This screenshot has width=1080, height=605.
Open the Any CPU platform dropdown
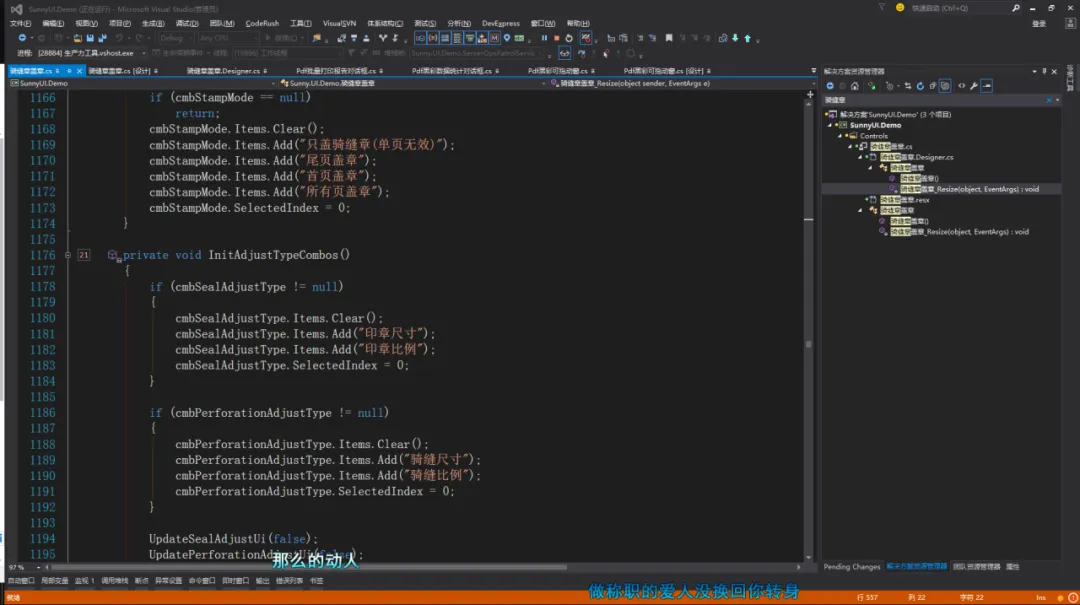click(x=227, y=38)
